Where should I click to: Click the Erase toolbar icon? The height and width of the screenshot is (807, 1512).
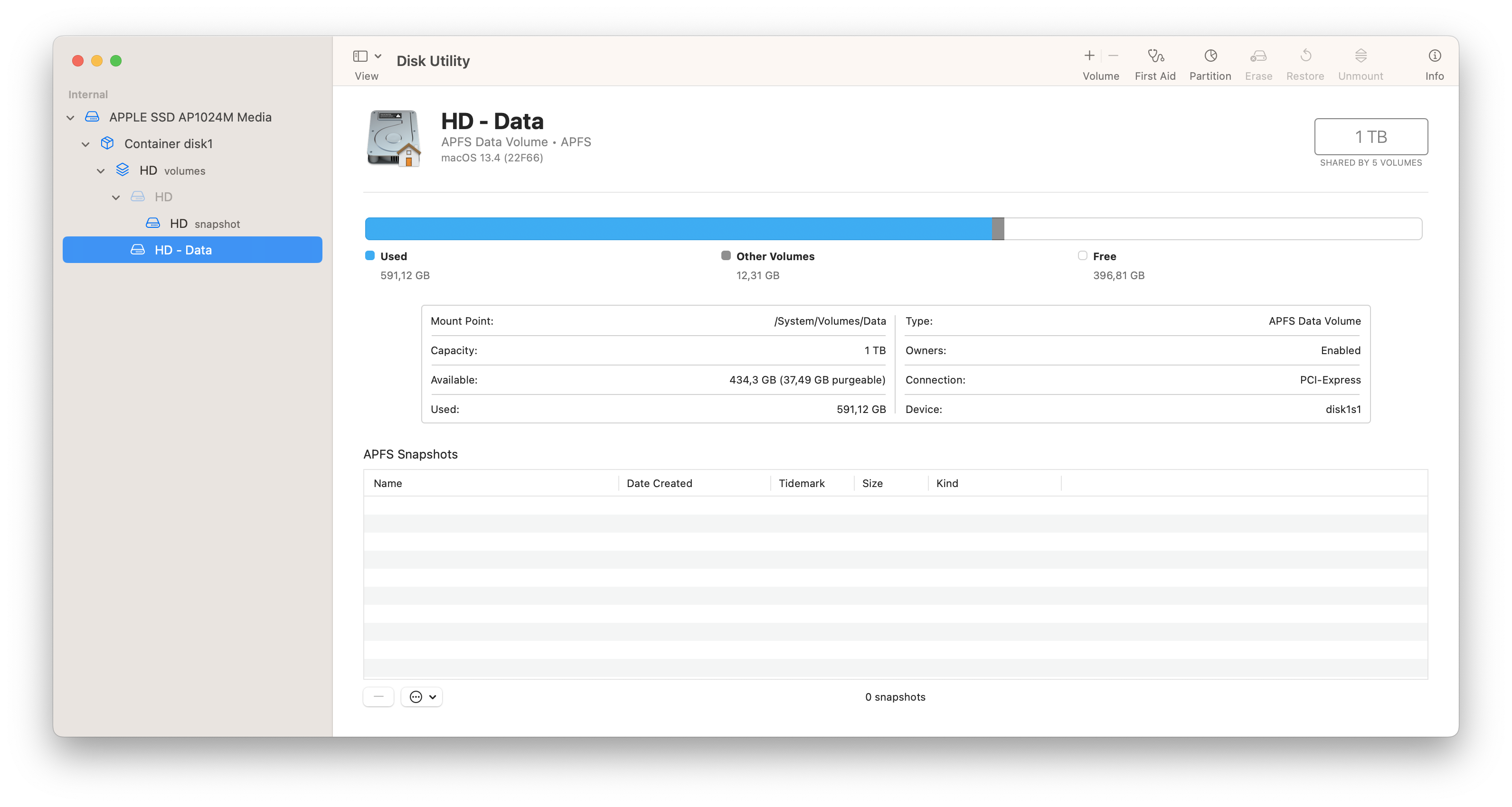(1258, 56)
